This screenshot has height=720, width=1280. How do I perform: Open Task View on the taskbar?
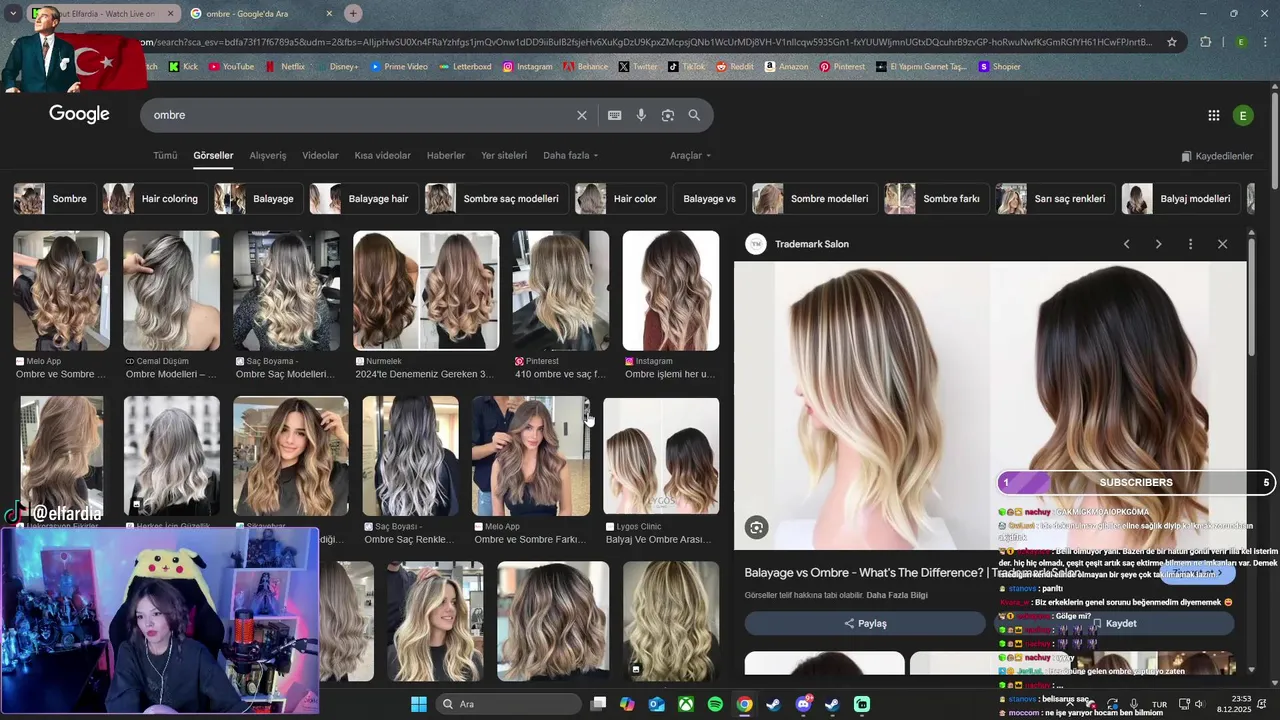pyautogui.click(x=598, y=704)
